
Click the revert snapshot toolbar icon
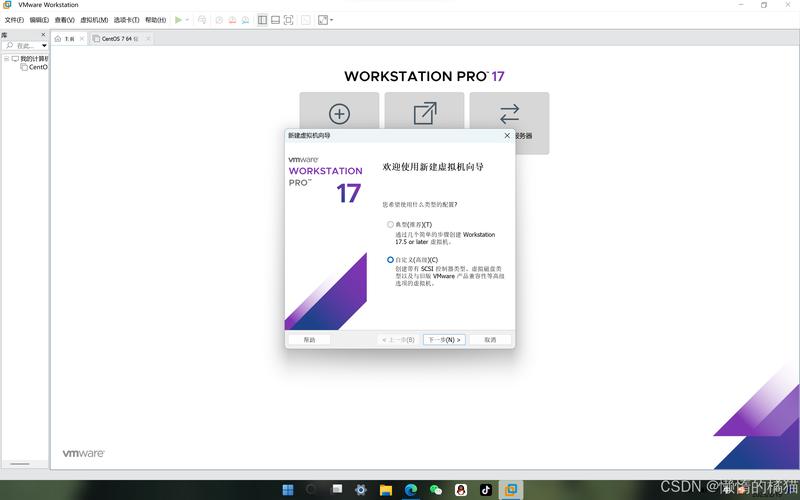click(232, 19)
